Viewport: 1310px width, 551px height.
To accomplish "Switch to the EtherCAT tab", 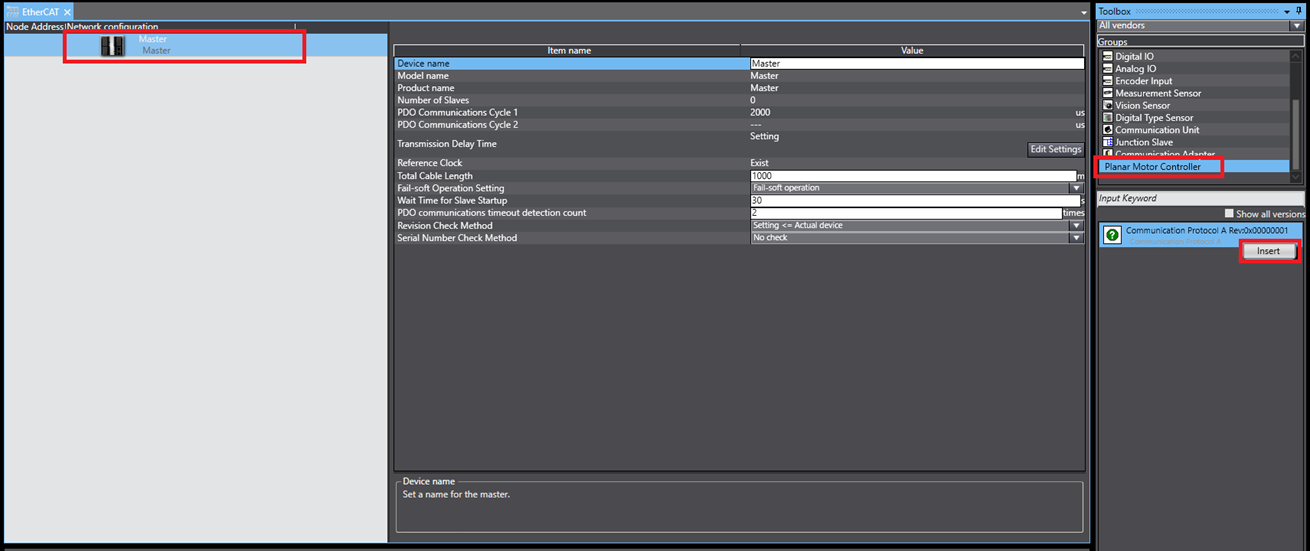I will pyautogui.click(x=40, y=11).
